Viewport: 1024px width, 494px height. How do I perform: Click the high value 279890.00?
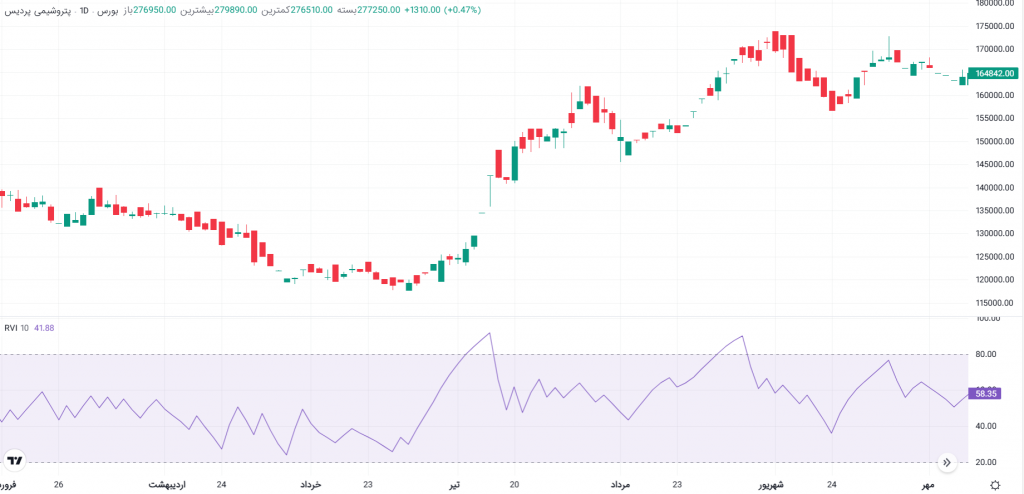click(236, 10)
